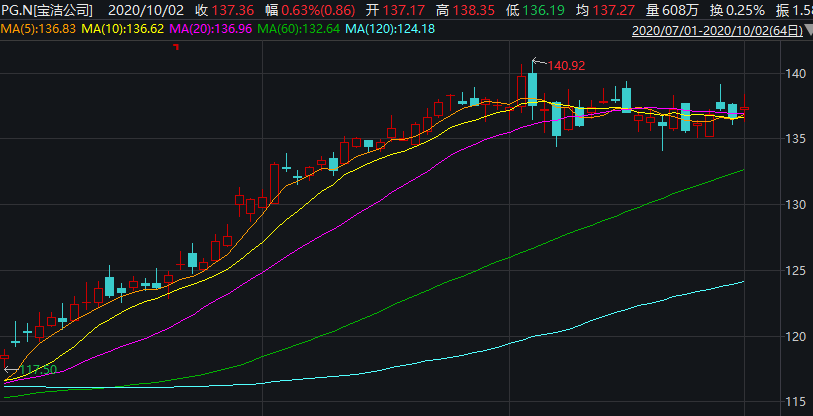Click the 117.50 low price marker

[x=38, y=370]
